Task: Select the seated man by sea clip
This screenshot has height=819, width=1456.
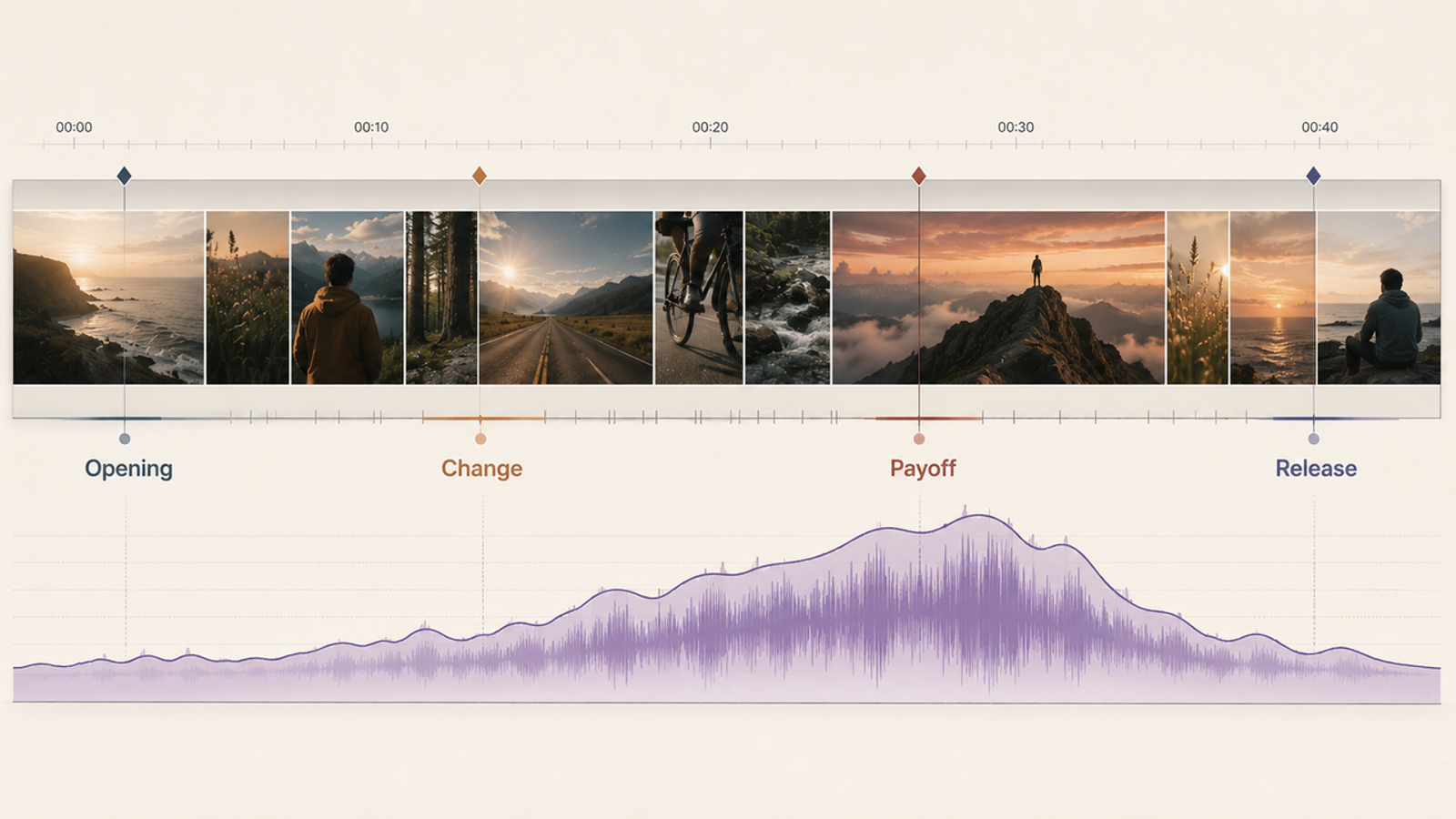Action: click(x=1379, y=298)
